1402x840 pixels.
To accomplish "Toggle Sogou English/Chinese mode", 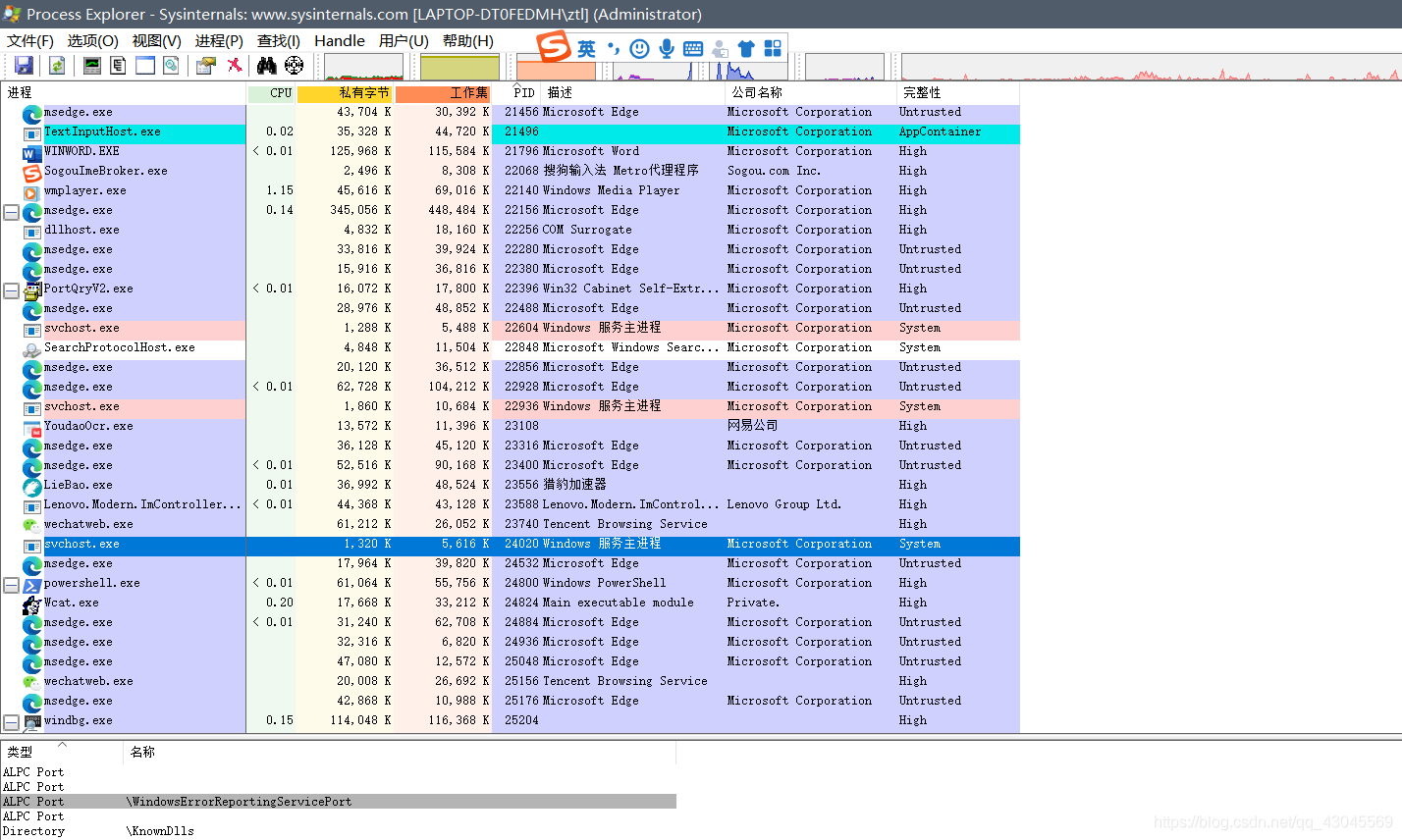I will click(586, 49).
